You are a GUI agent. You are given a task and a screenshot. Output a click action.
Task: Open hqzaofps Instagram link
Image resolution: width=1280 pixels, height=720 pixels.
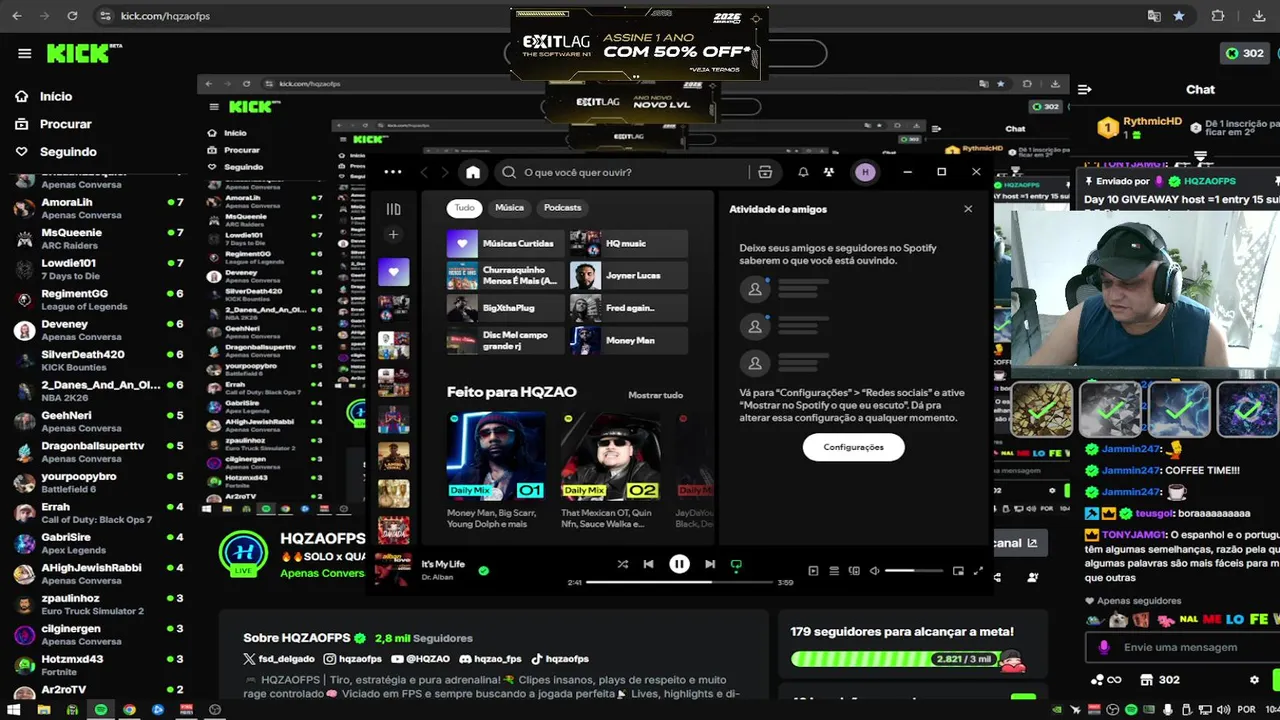pyautogui.click(x=353, y=659)
